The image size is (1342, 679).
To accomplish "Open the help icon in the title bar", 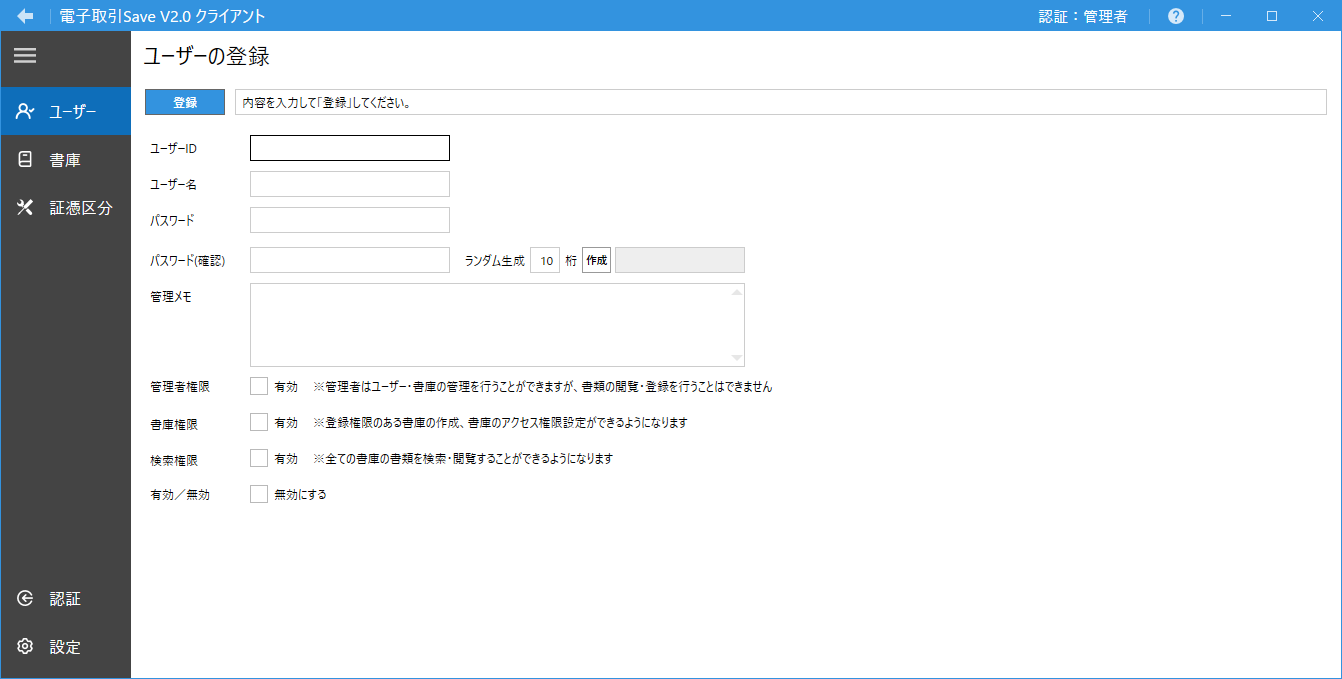I will click(x=1175, y=15).
